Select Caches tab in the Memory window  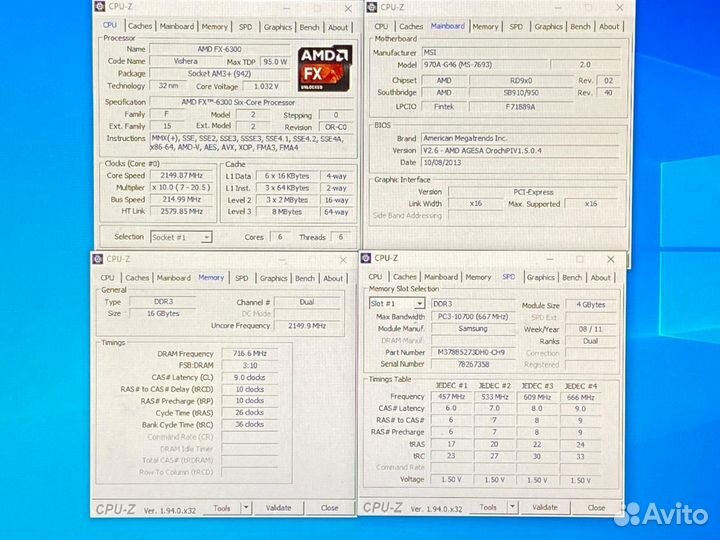(137, 278)
